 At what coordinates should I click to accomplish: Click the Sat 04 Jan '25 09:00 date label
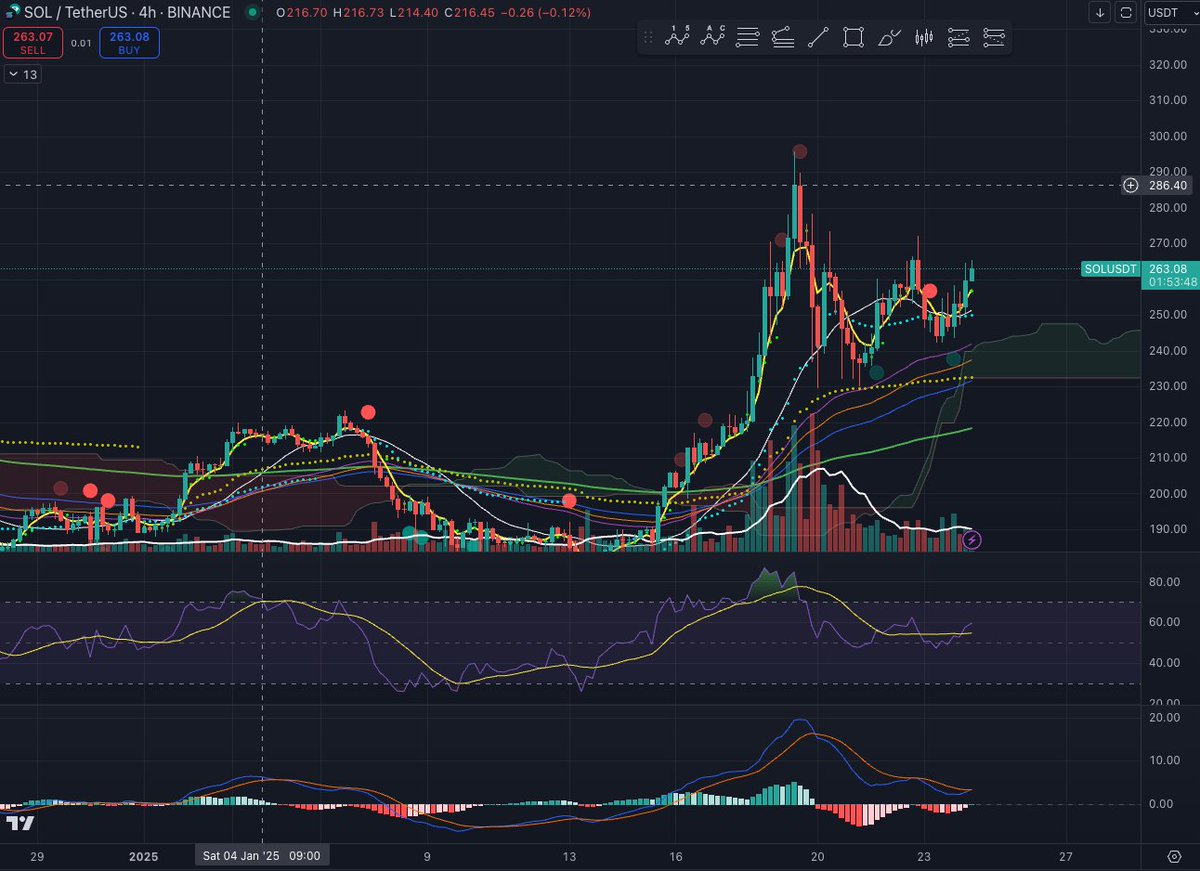(x=261, y=856)
